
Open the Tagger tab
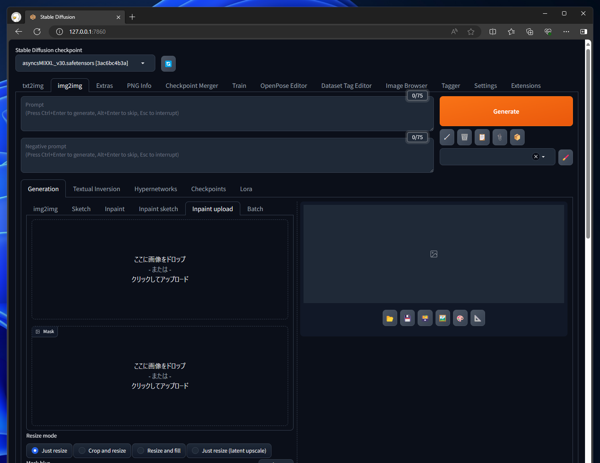point(451,86)
